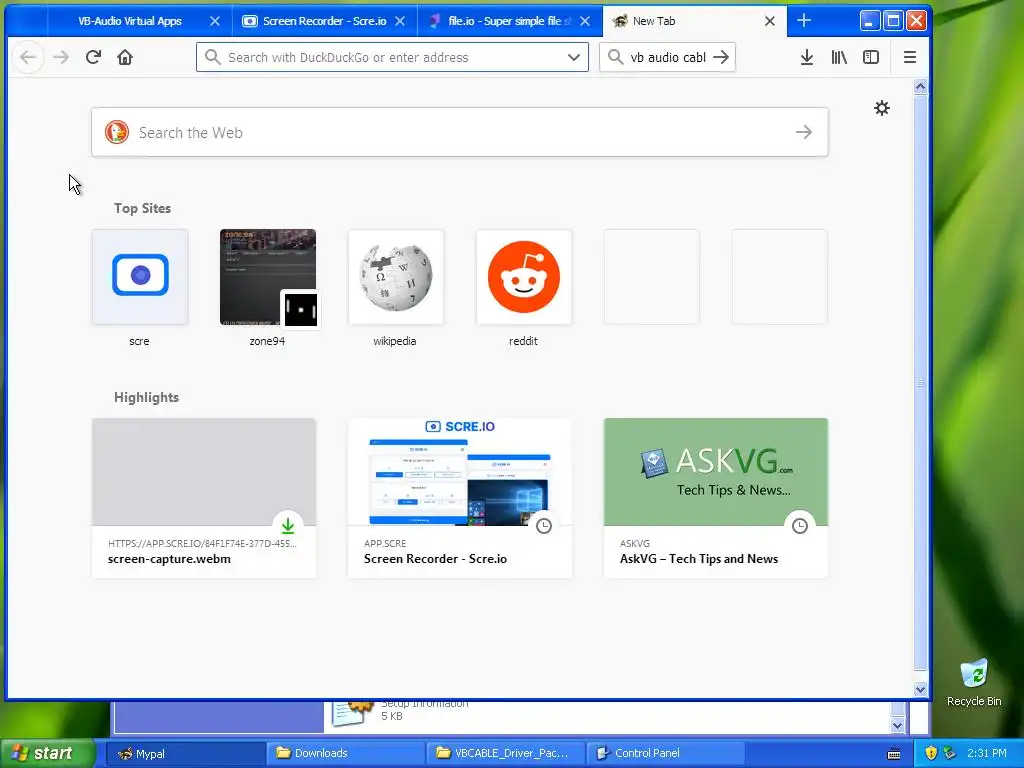Image resolution: width=1024 pixels, height=768 pixels.
Task: Click the 'vb audio cabl' search box
Action: point(667,57)
